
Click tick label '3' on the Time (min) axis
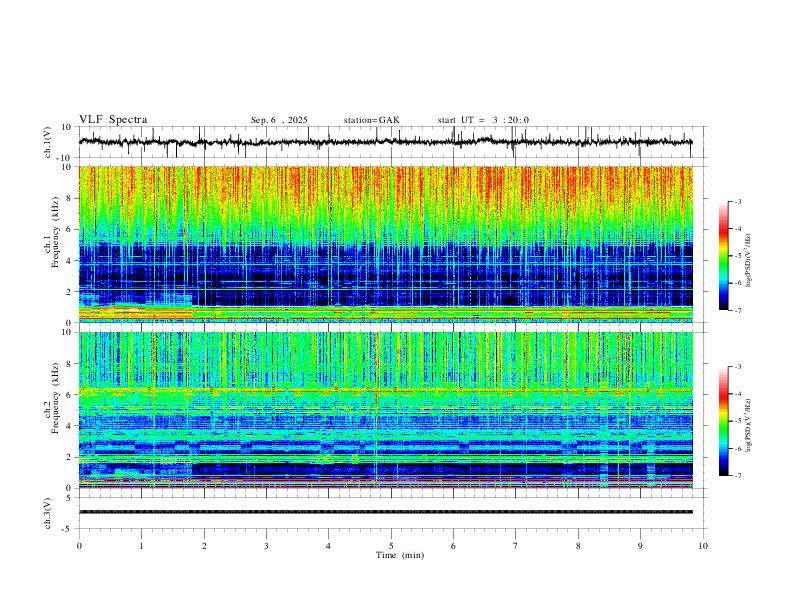coord(266,546)
